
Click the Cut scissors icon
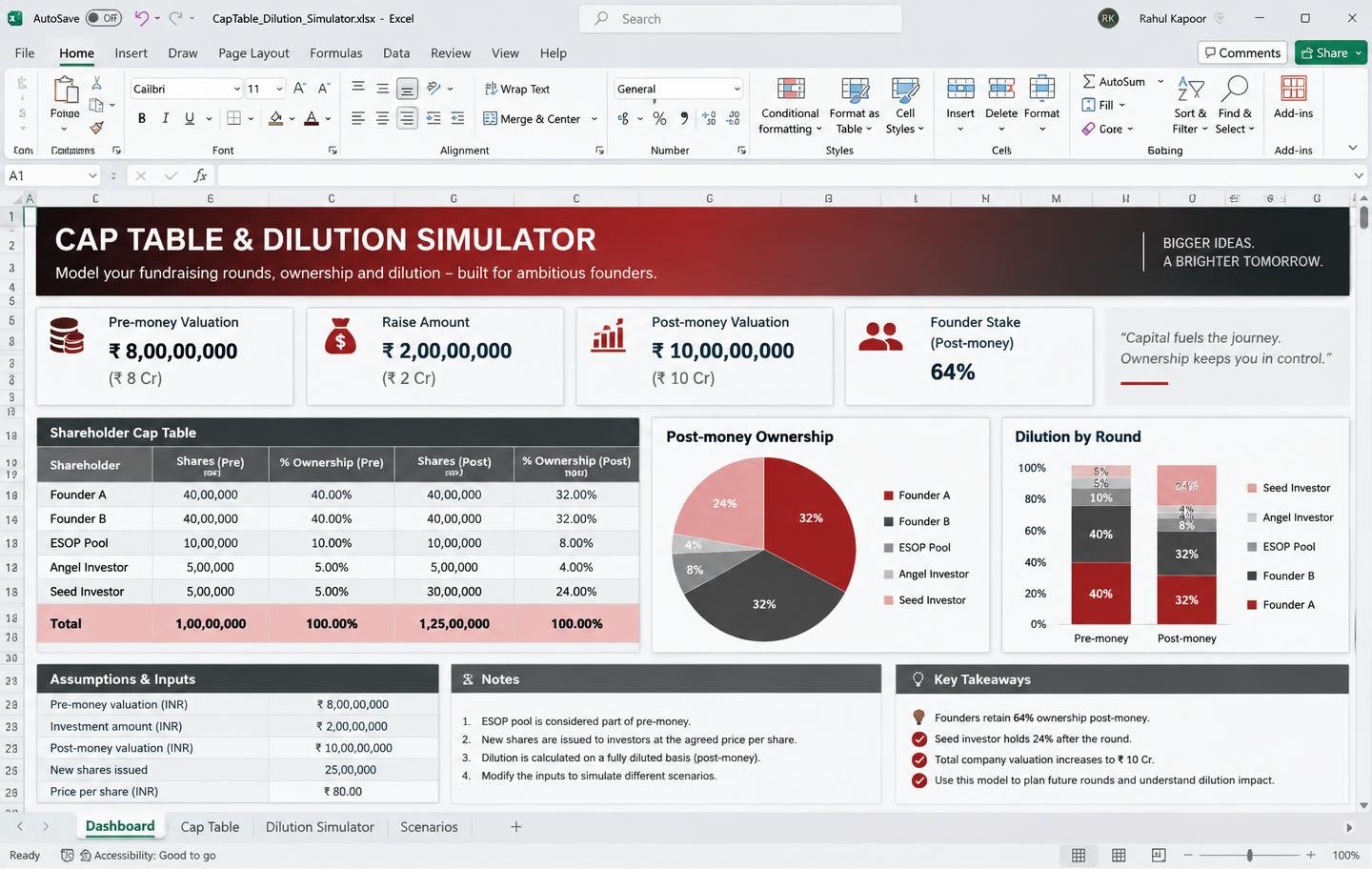click(x=96, y=84)
